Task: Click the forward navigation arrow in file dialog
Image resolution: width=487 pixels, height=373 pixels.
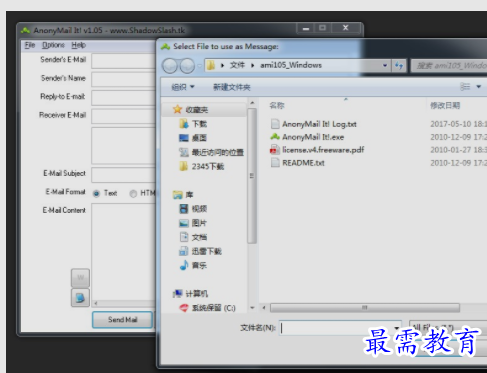Action: (187, 66)
